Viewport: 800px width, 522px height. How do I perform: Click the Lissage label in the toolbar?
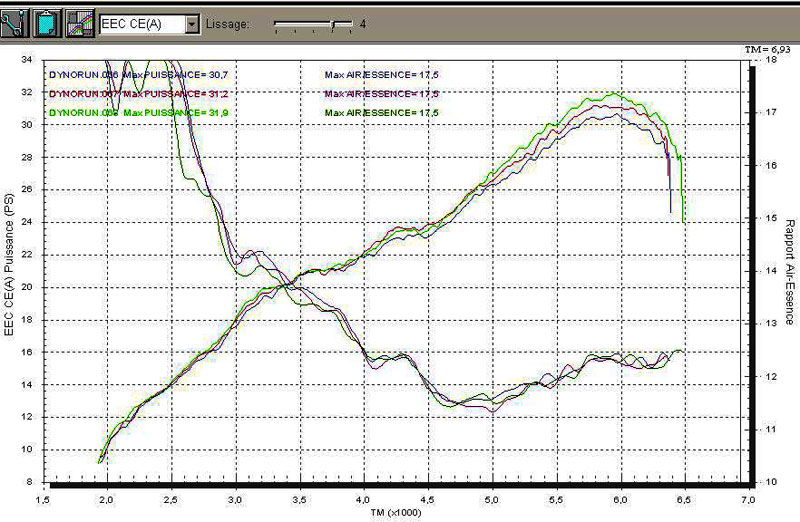(226, 22)
